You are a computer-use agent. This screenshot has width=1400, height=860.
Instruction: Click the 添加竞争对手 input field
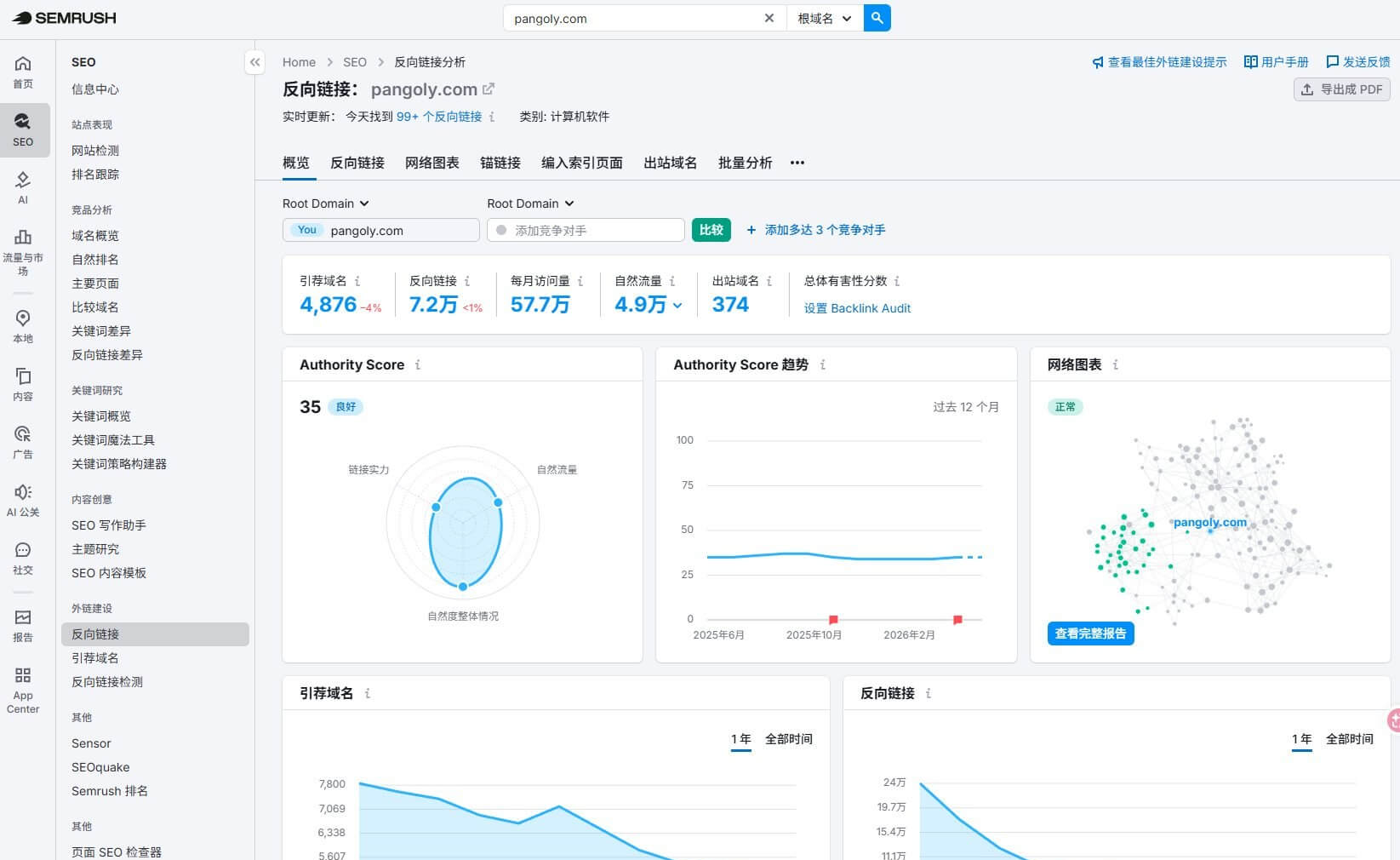[x=586, y=230]
